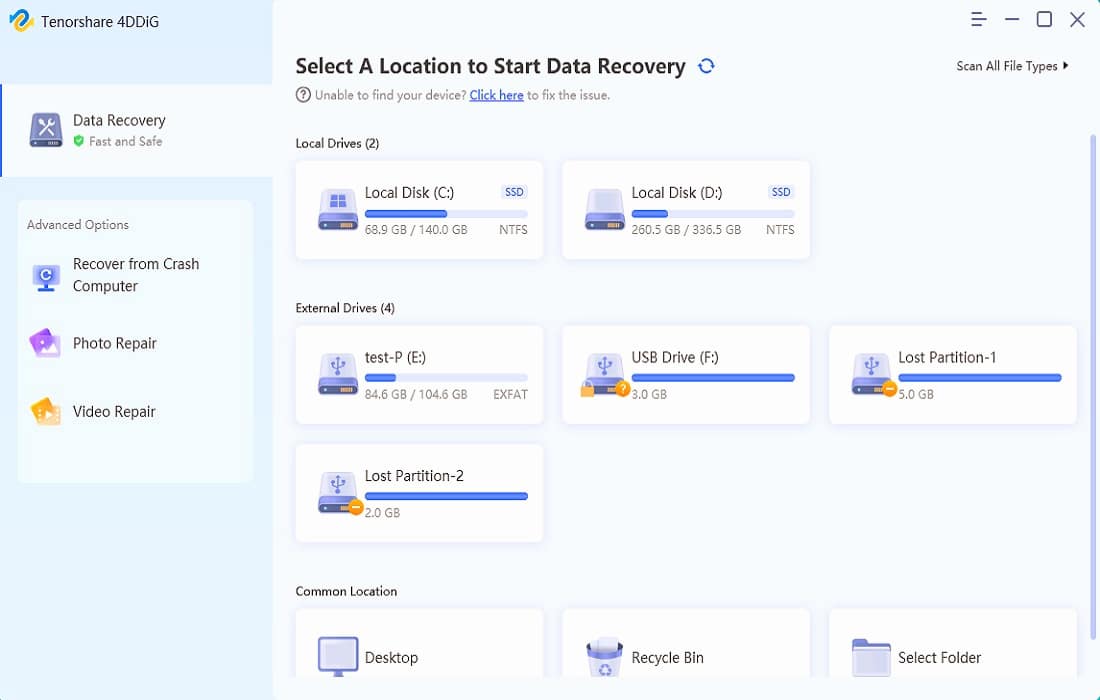Viewport: 1100px width, 700px height.
Task: Click the Video Repair icon
Action: (x=46, y=412)
